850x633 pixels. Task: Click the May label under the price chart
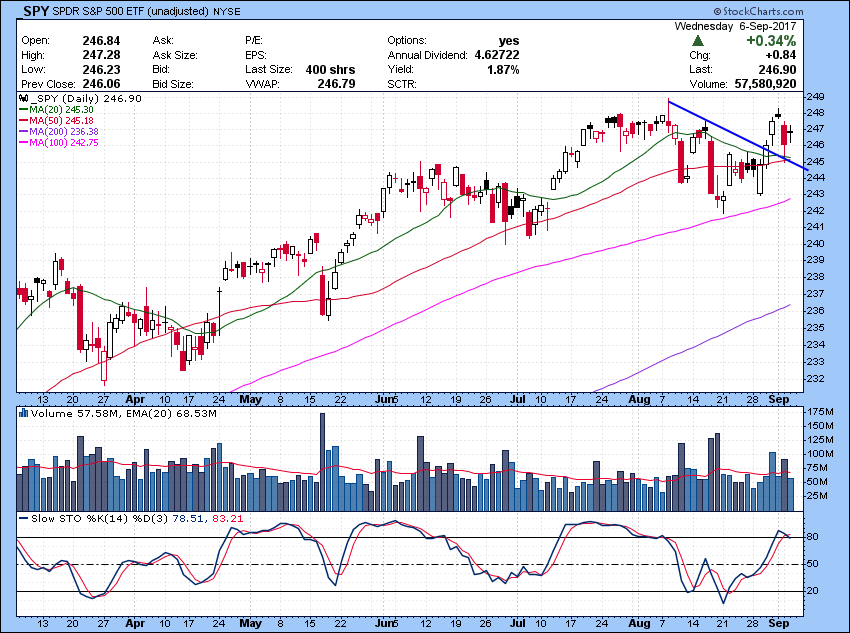click(250, 399)
